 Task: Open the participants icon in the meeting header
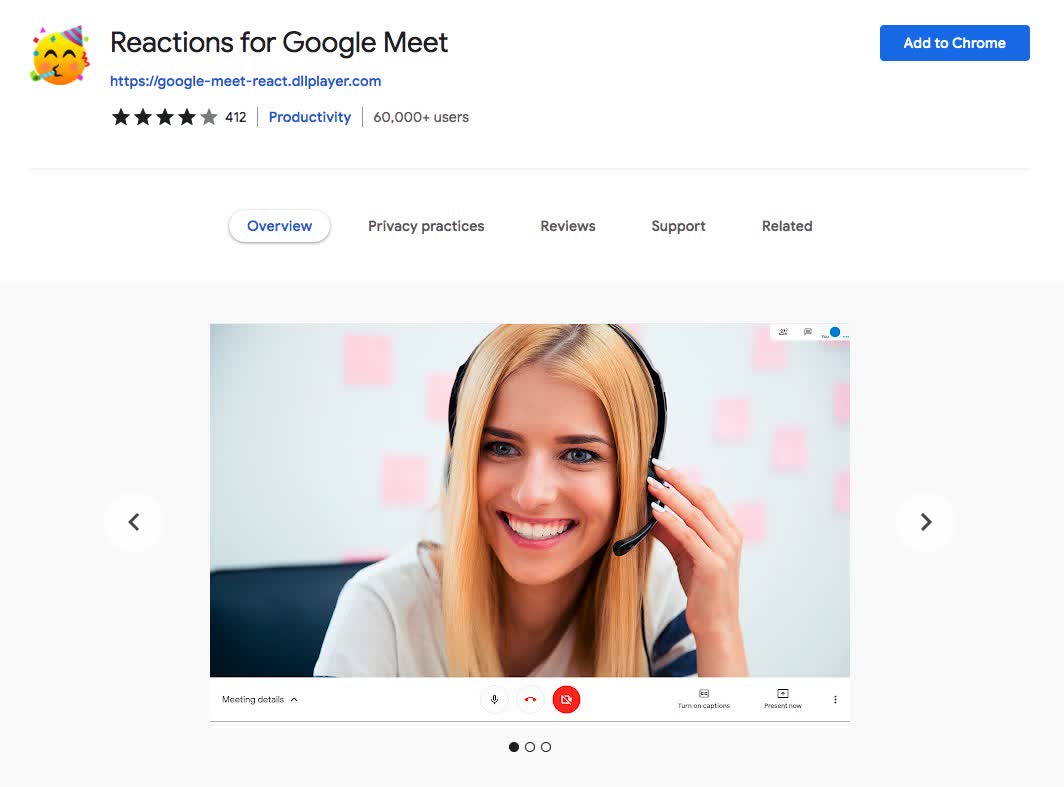point(783,331)
